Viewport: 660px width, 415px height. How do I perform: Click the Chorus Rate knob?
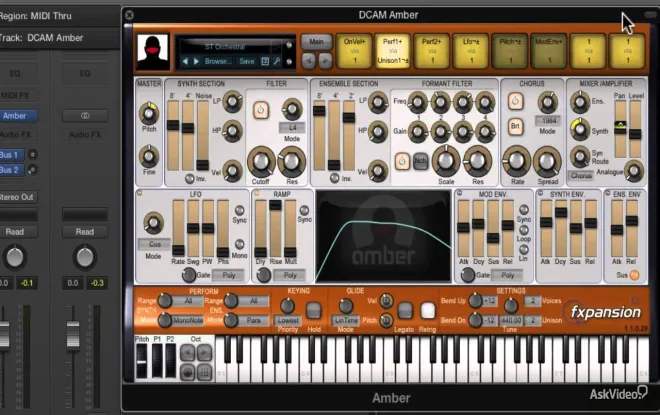[x=517, y=161]
